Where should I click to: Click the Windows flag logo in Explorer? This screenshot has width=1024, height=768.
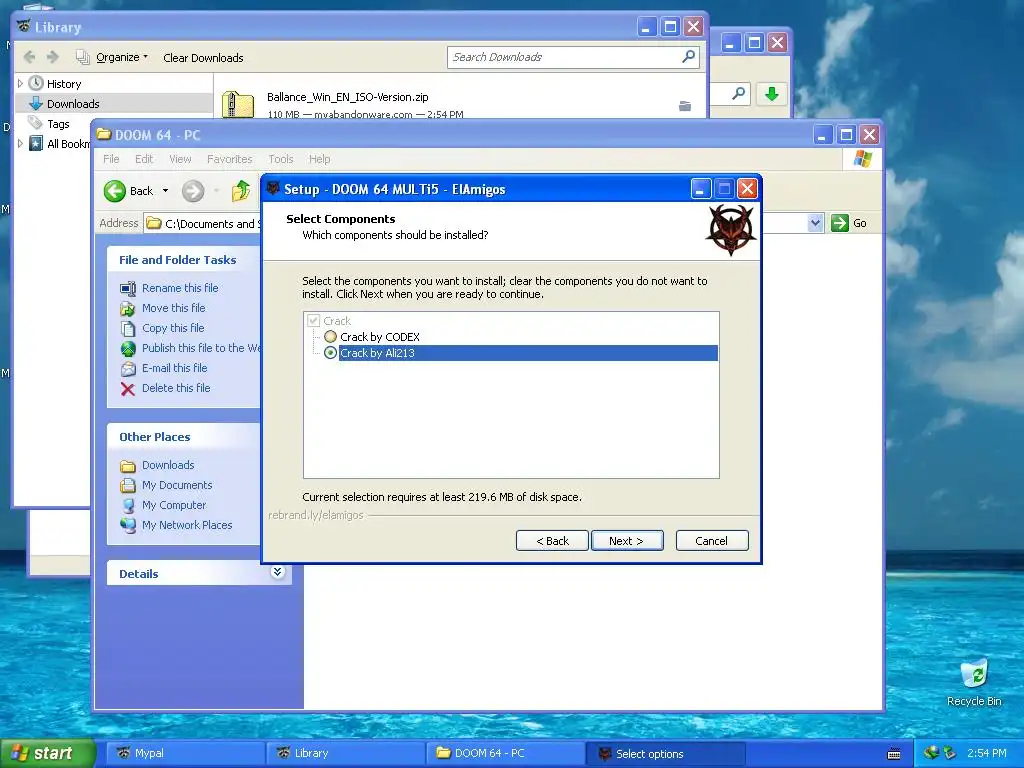(x=862, y=159)
